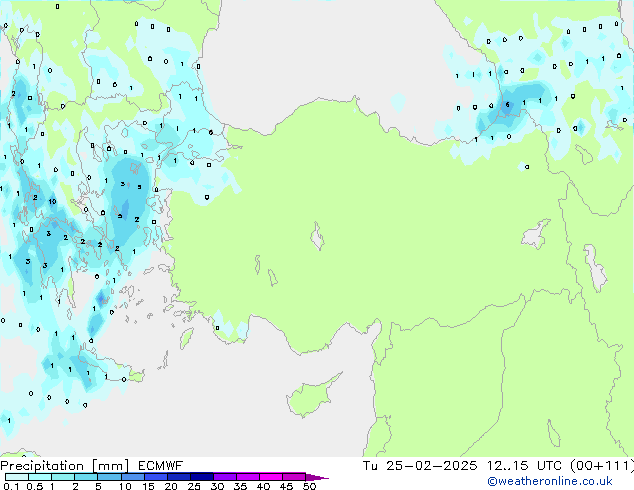Click the 10 mm value over western Greece
The height and width of the screenshot is (490, 634).
(53, 201)
